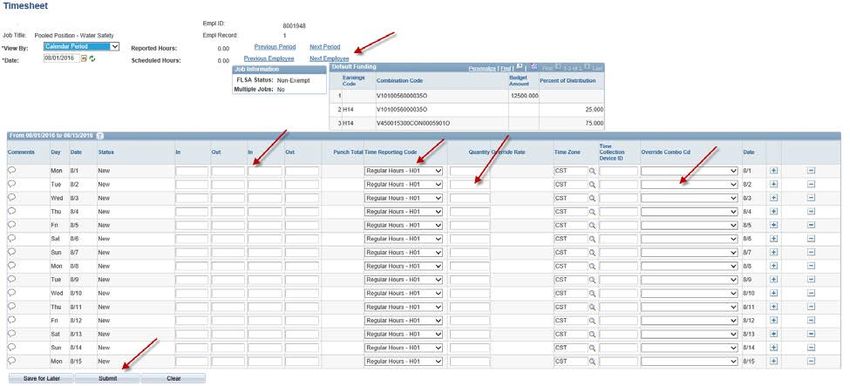The width and height of the screenshot is (850, 386).
Task: Click Percent of Distribution column header
Action: click(x=568, y=81)
